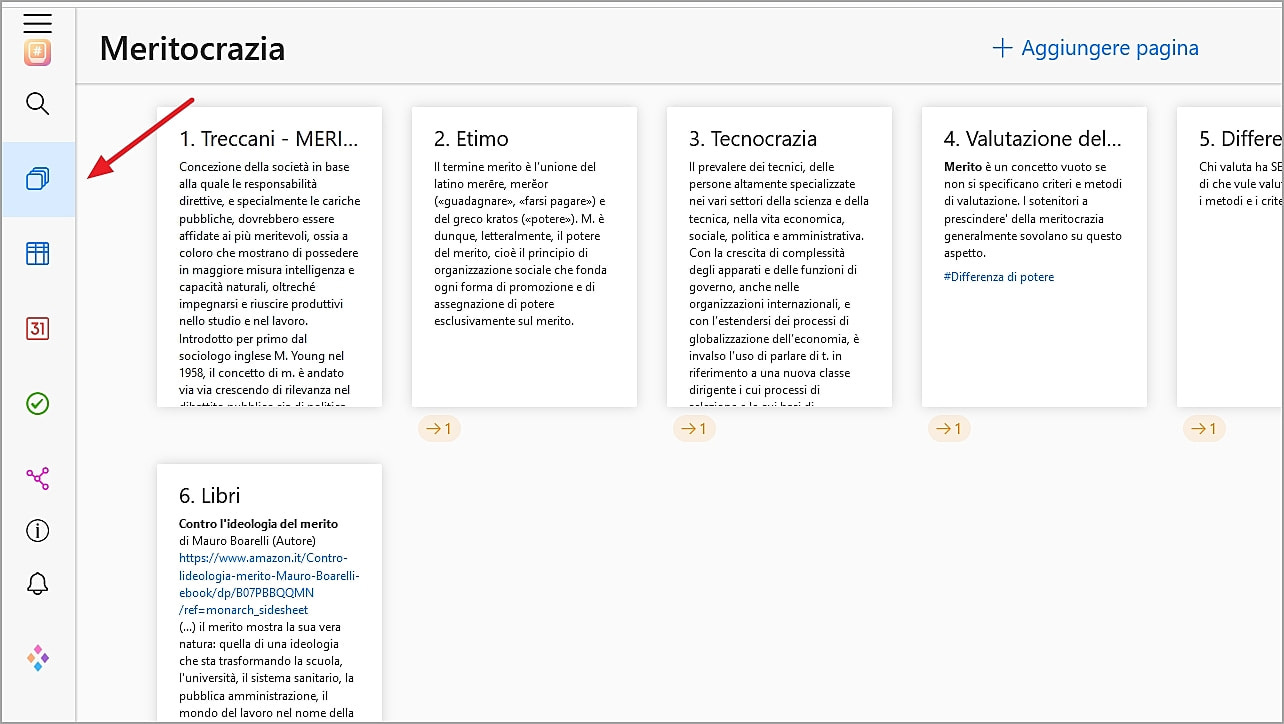
Task: Click link badge under Tecnocrazia card
Action: 694,429
